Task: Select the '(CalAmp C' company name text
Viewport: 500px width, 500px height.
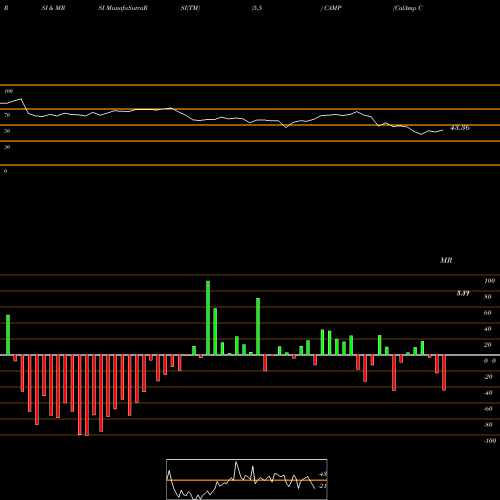Action: click(408, 8)
